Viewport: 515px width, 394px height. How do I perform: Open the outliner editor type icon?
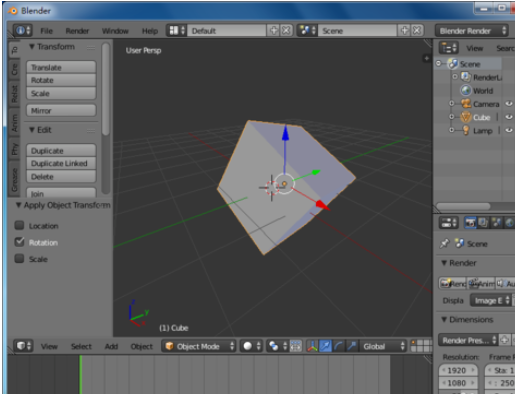(448, 48)
